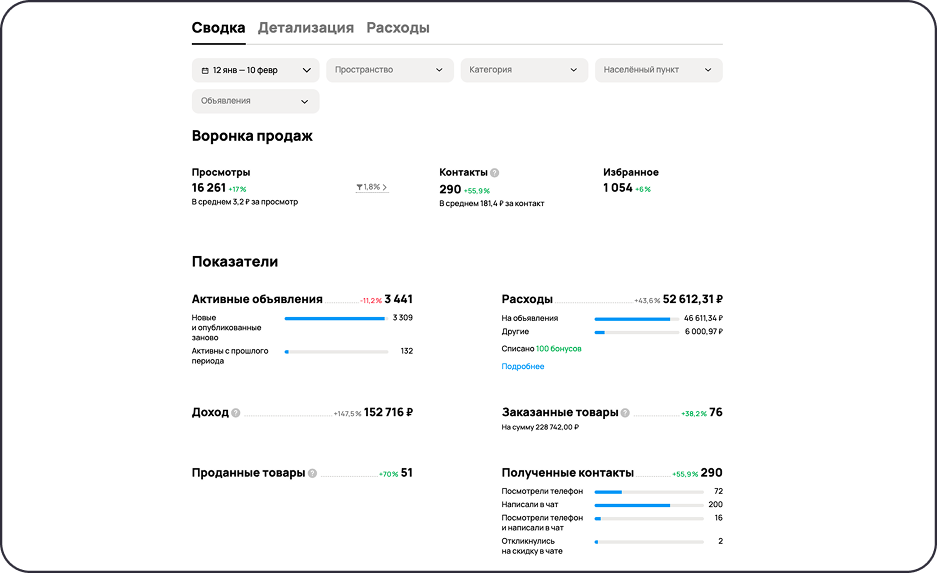Click the 100 бонусов green text
Viewport: 937px width, 573px height.
559,348
